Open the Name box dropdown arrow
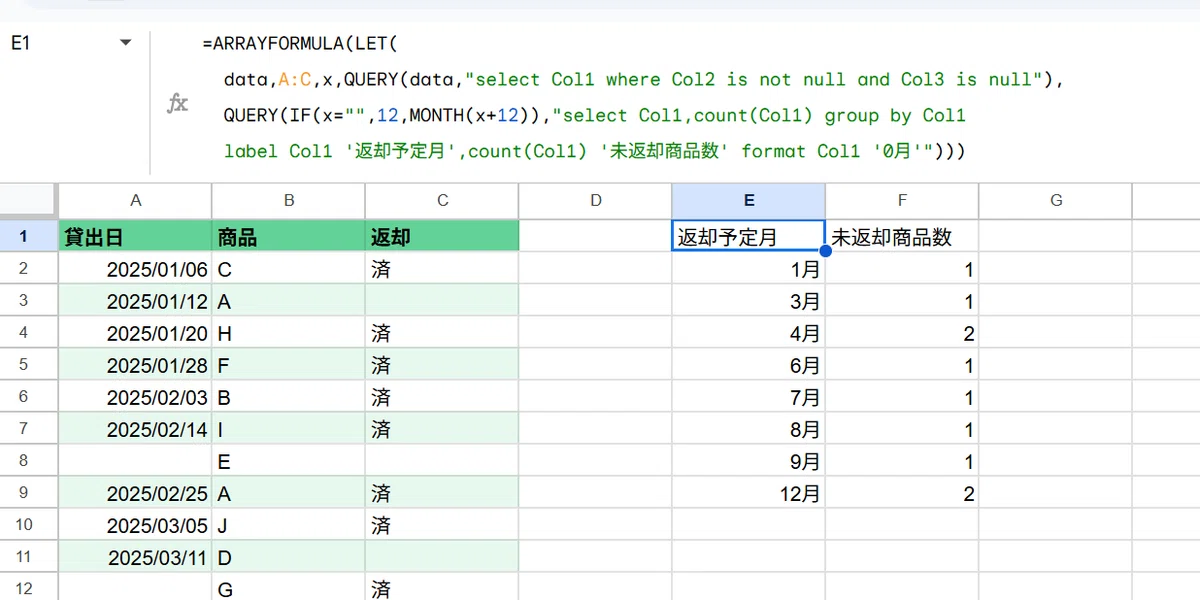This screenshot has width=1200, height=600. (x=125, y=43)
